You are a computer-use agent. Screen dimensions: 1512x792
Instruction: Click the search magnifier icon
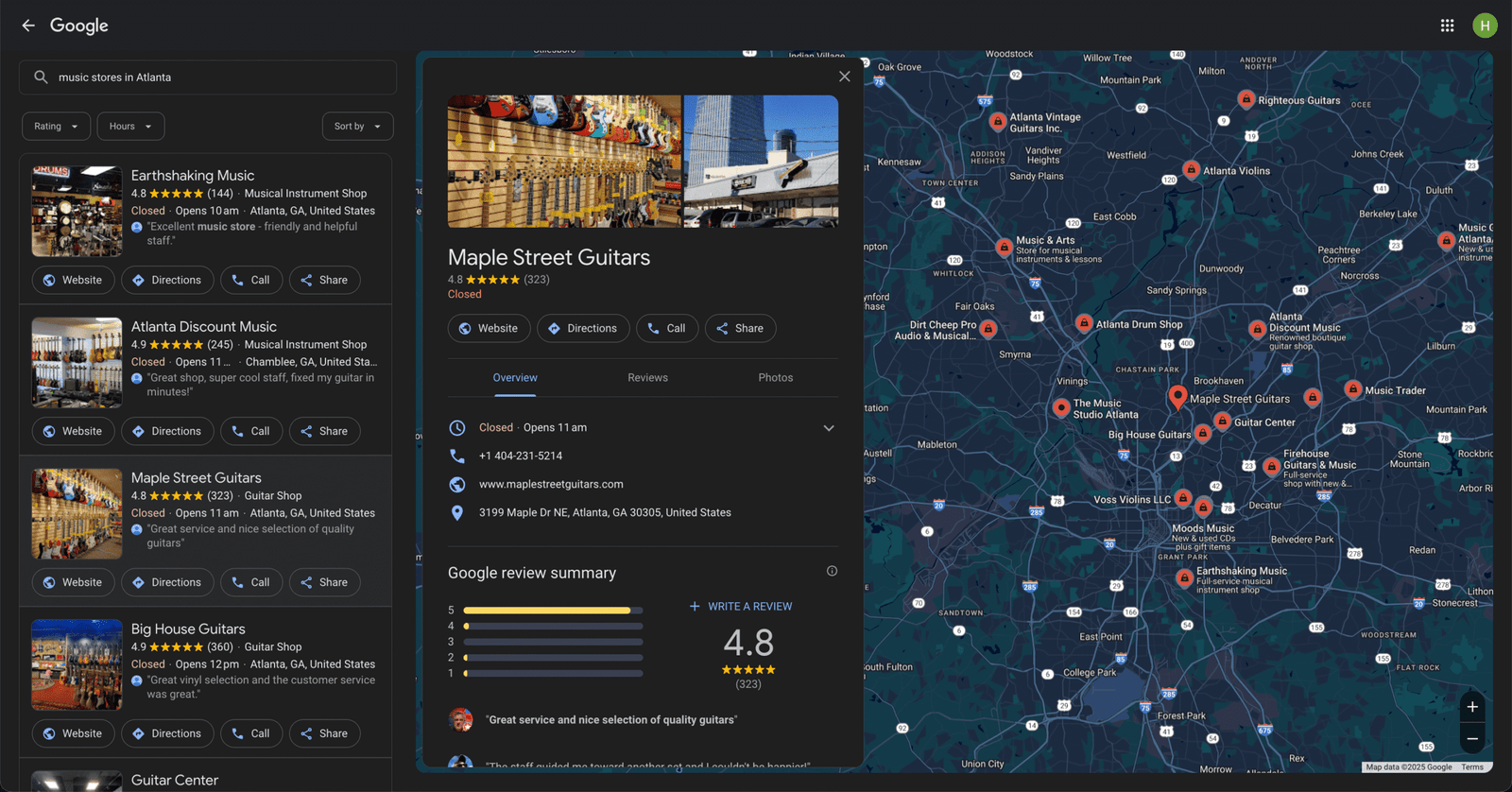[x=41, y=77]
